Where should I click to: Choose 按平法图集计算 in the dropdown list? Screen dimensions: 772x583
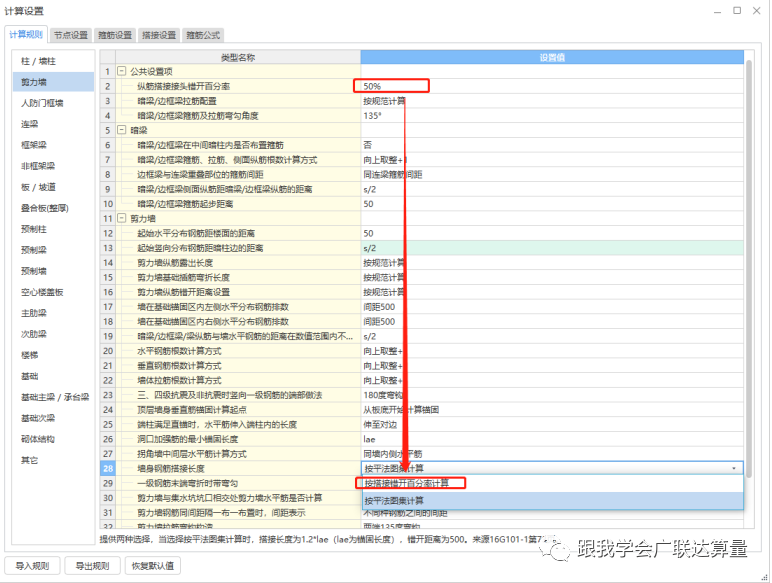click(x=552, y=501)
